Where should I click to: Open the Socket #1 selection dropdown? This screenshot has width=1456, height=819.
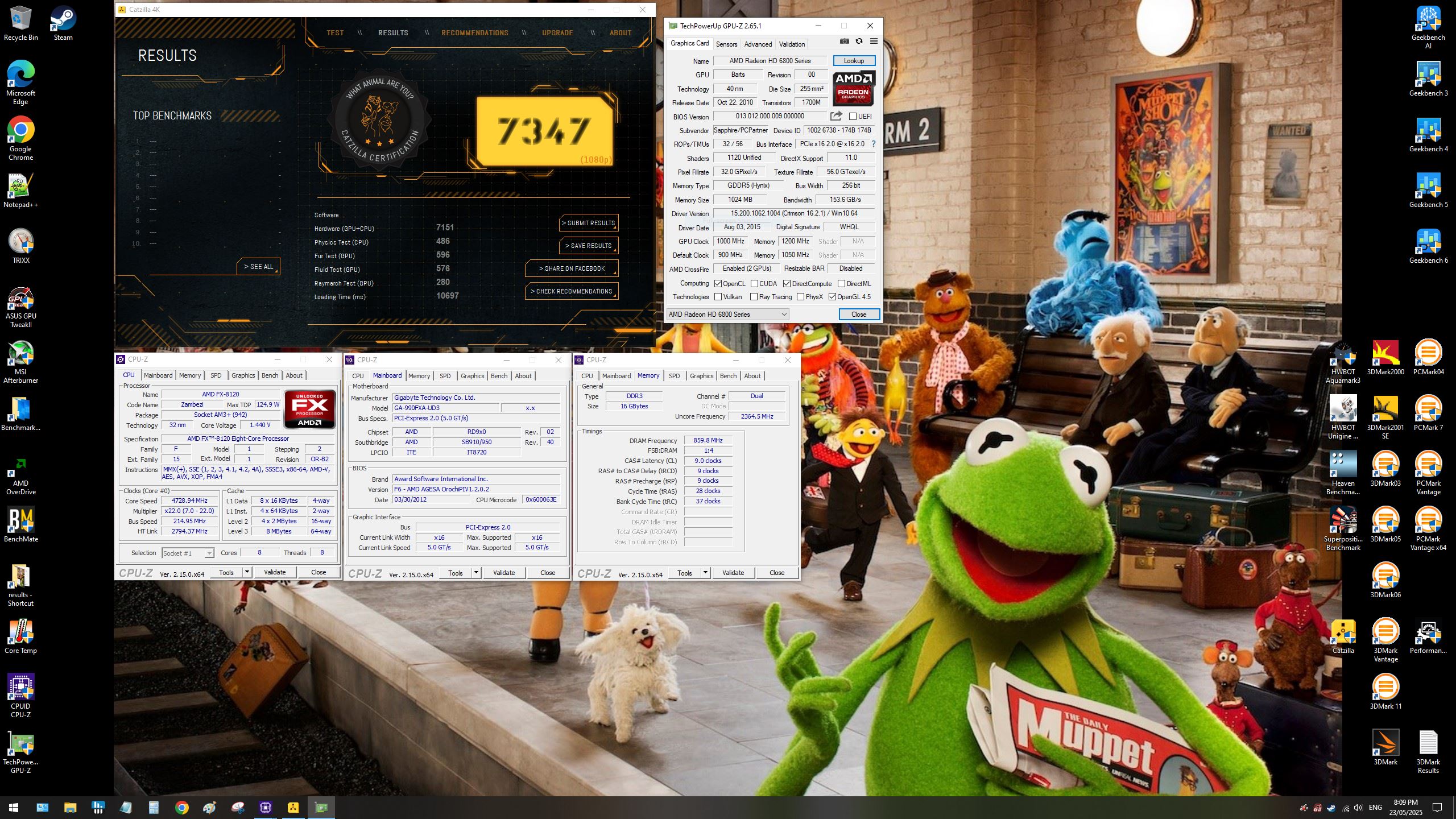[x=187, y=553]
